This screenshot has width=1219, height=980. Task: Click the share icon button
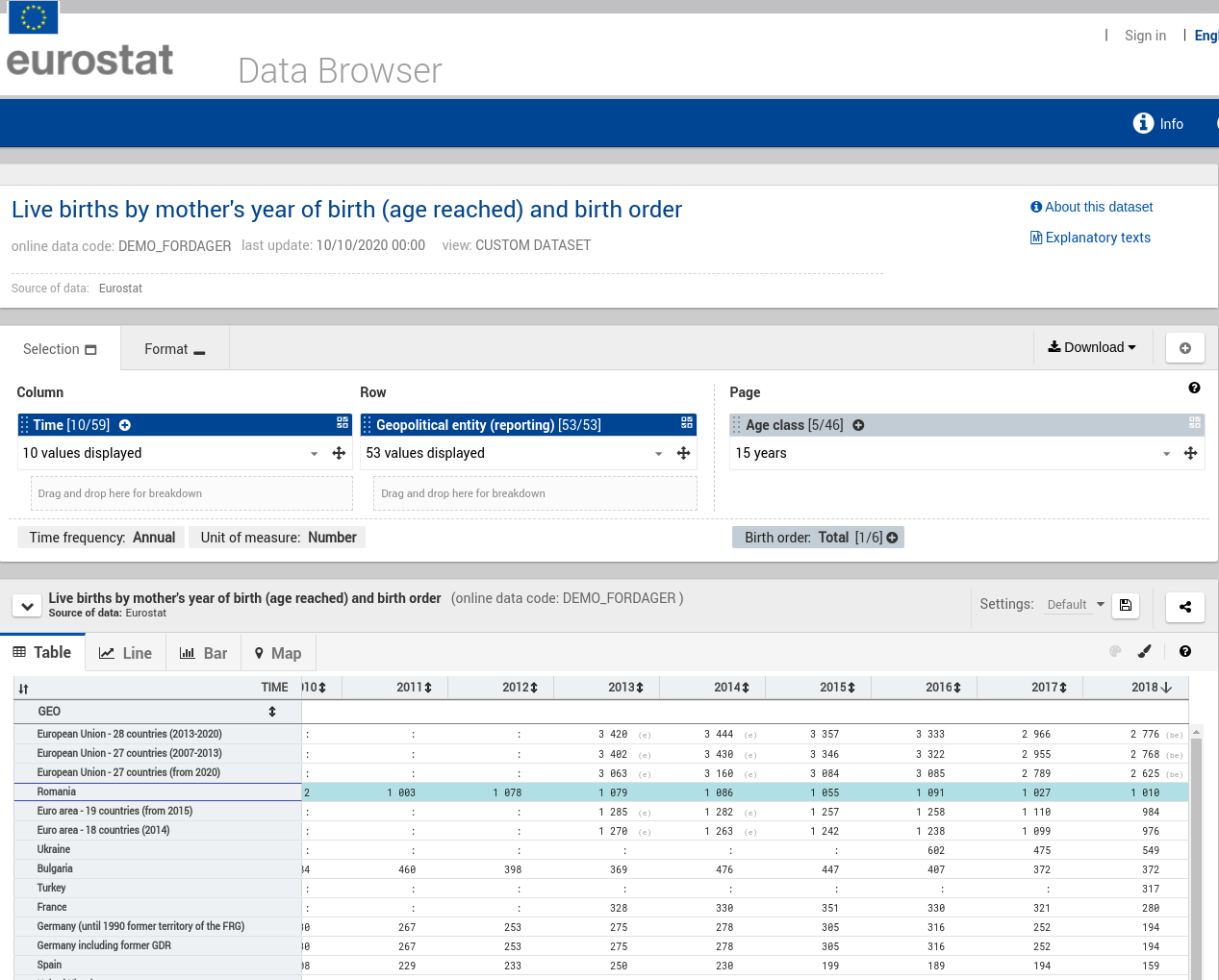[1184, 607]
